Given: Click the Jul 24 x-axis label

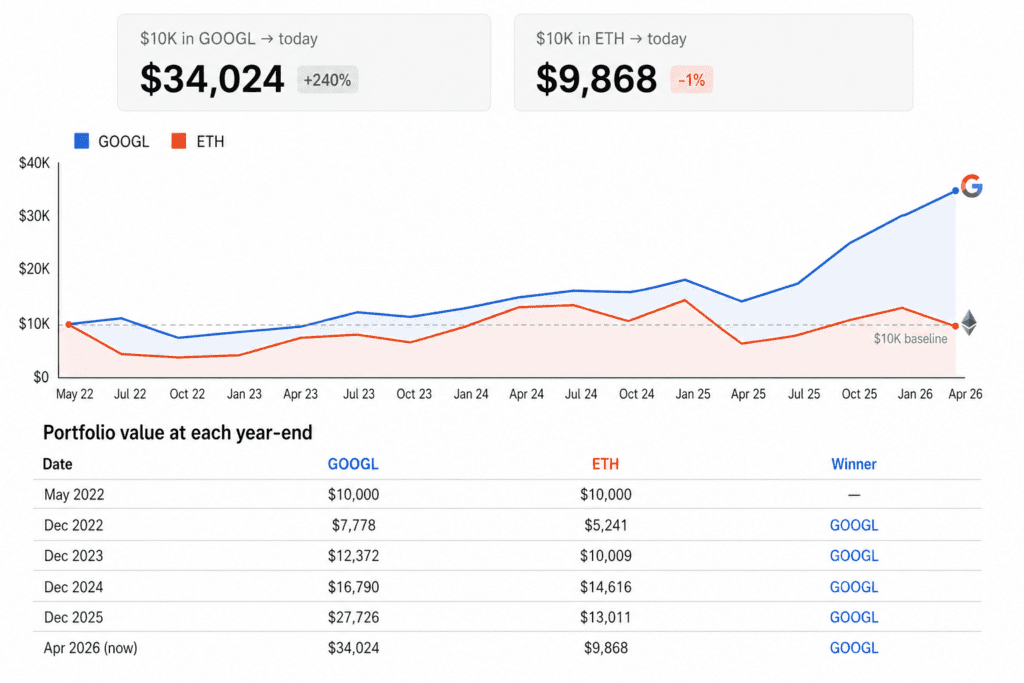Looking at the screenshot, I should tap(581, 394).
